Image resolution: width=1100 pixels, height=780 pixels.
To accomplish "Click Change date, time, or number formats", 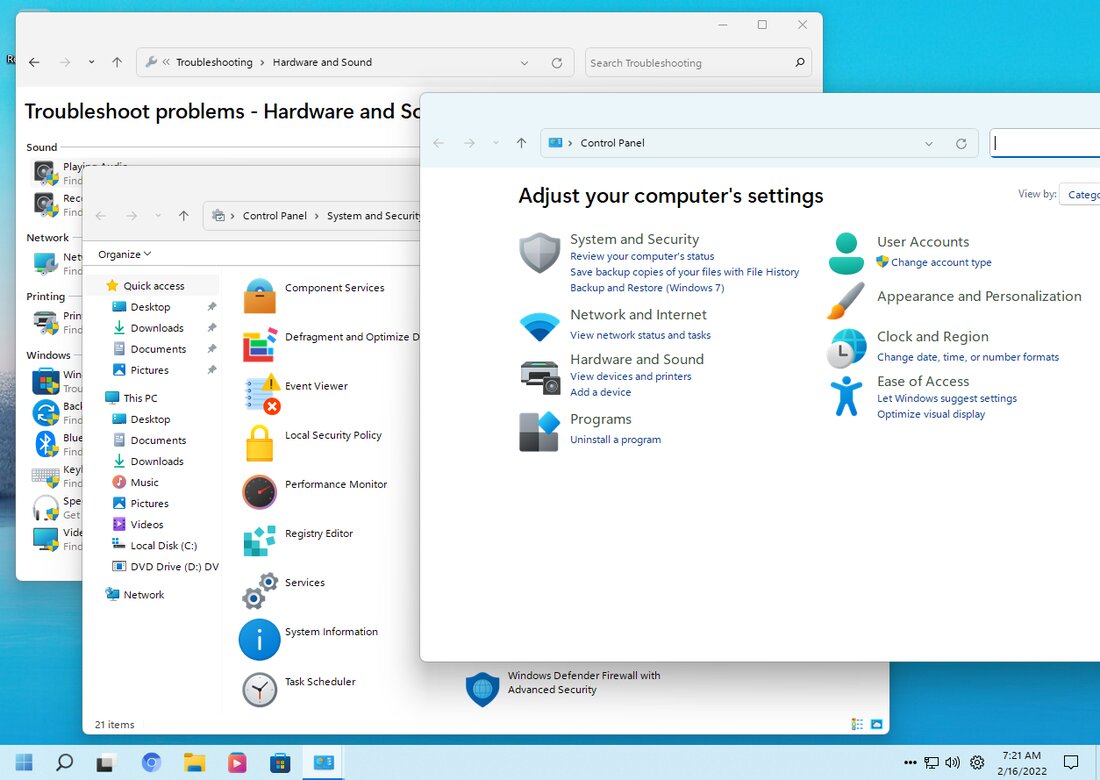I will [967, 357].
